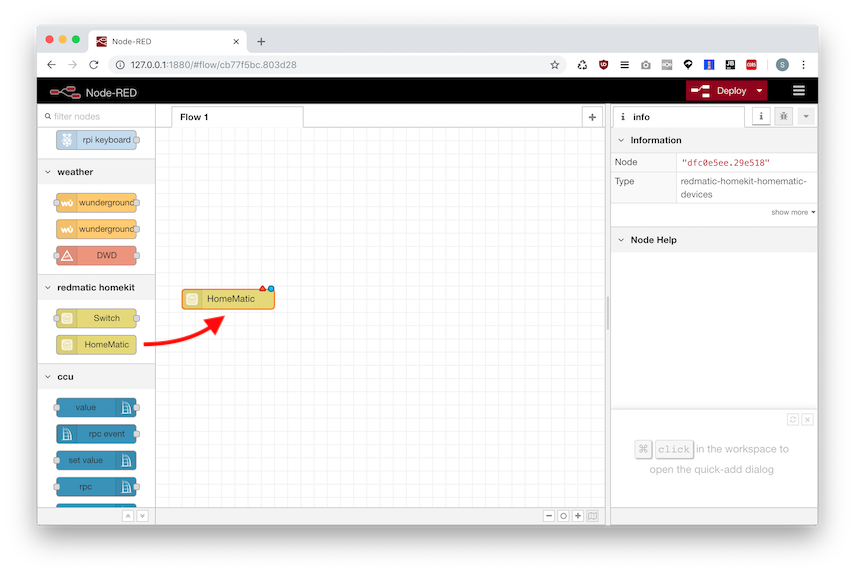Click the add new flow plus button
Image resolution: width=855 pixels, height=574 pixels.
[592, 117]
